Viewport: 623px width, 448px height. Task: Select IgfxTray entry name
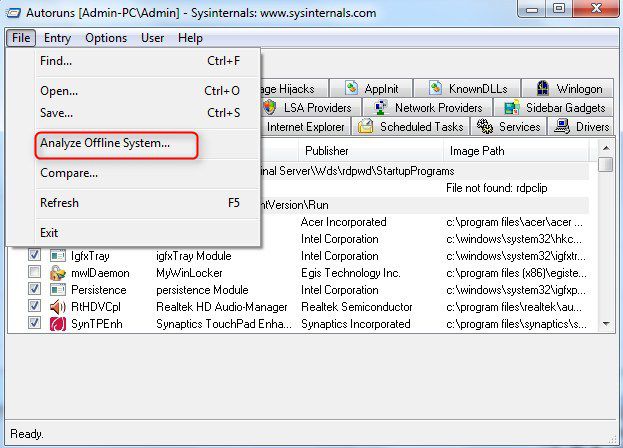click(x=90, y=256)
